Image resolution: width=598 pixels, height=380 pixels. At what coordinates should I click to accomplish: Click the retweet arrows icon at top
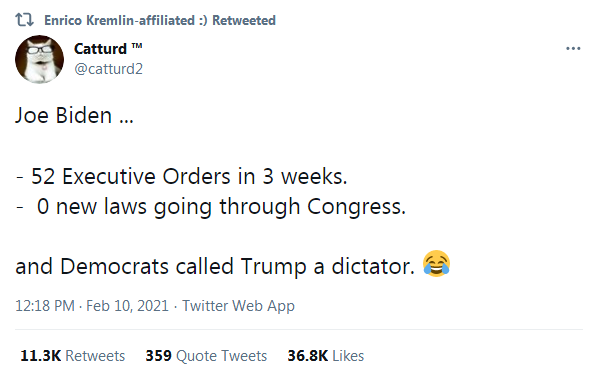(24, 19)
